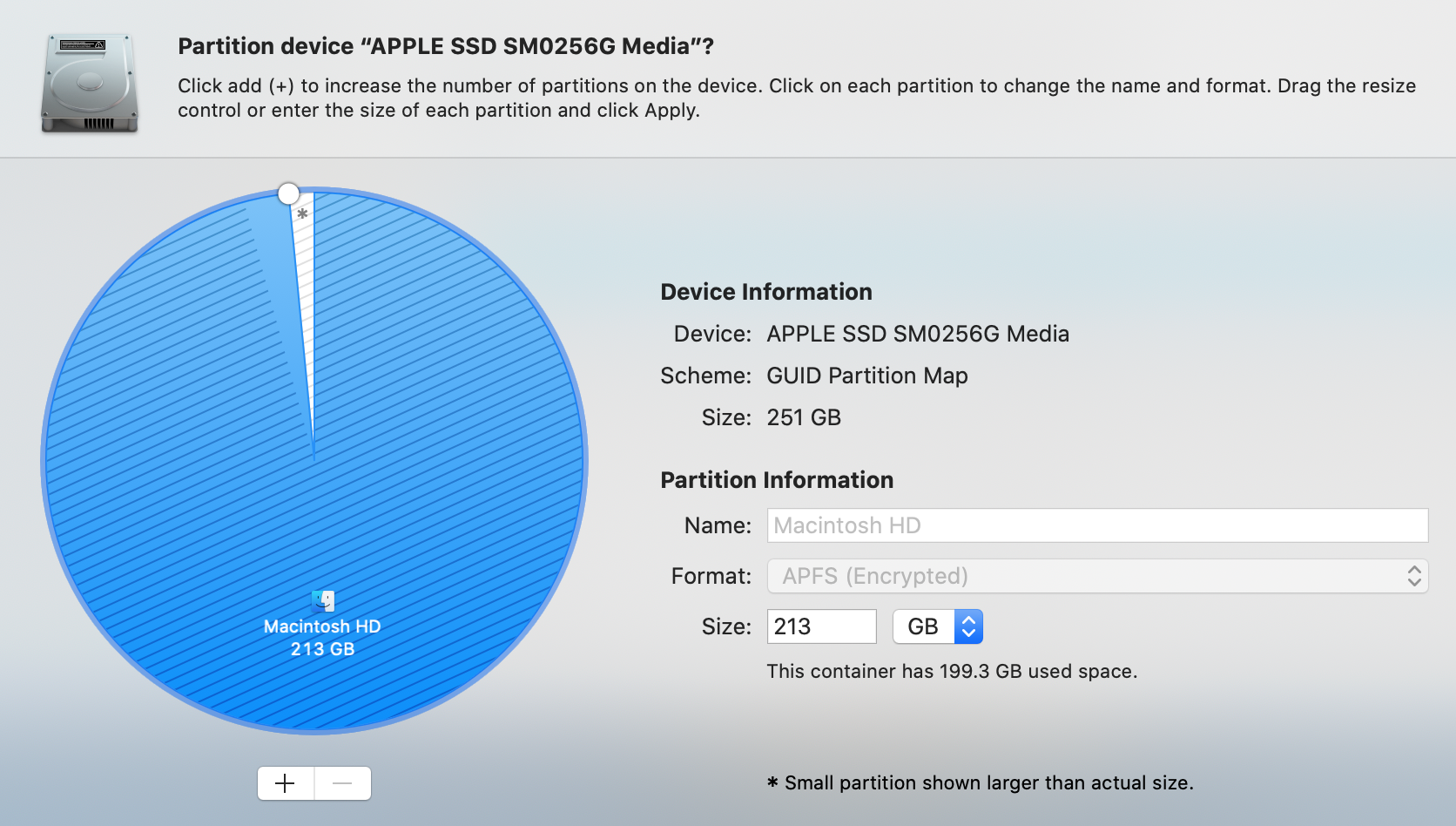1456x826 pixels.
Task: Click the Finder icon on the pie chart
Action: tap(322, 600)
